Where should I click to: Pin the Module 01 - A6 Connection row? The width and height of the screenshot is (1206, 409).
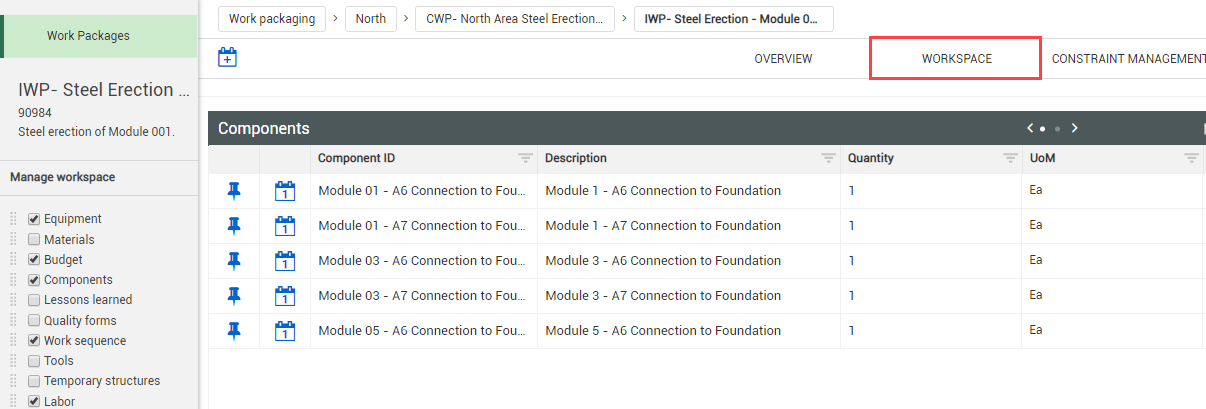(234, 191)
